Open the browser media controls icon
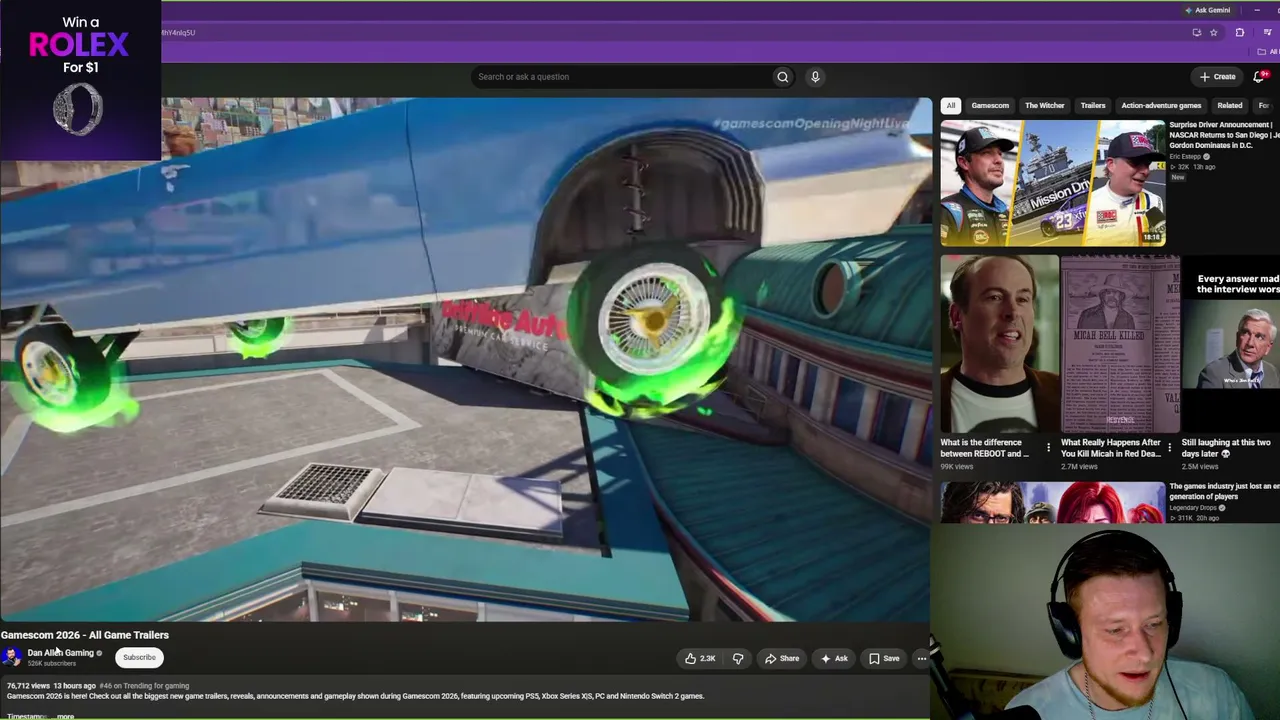This screenshot has height=720, width=1280. pyautogui.click(x=1267, y=32)
